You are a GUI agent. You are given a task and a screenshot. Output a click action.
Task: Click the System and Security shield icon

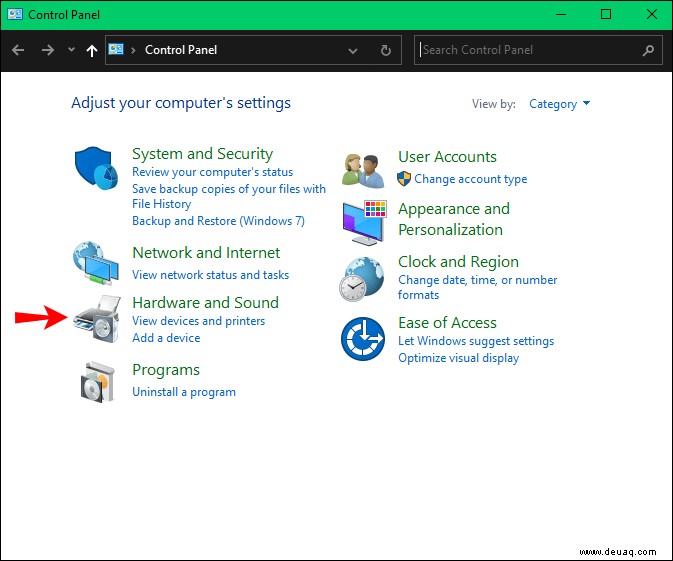tap(96, 168)
